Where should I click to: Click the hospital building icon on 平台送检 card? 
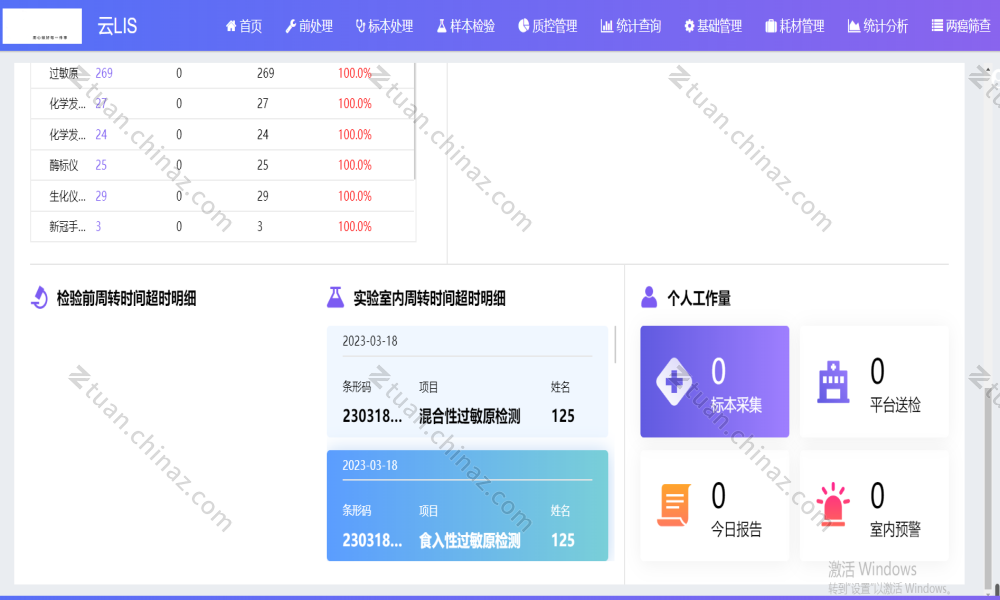point(834,381)
